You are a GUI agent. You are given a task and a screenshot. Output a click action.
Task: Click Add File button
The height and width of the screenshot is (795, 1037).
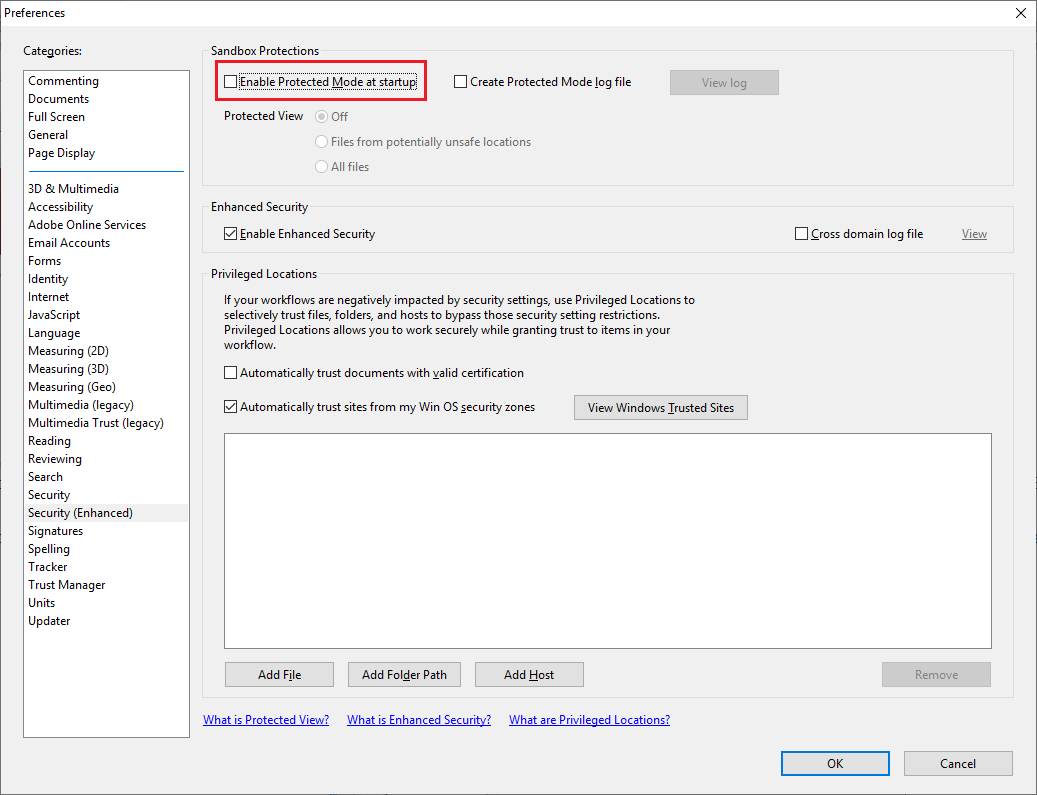tap(279, 675)
